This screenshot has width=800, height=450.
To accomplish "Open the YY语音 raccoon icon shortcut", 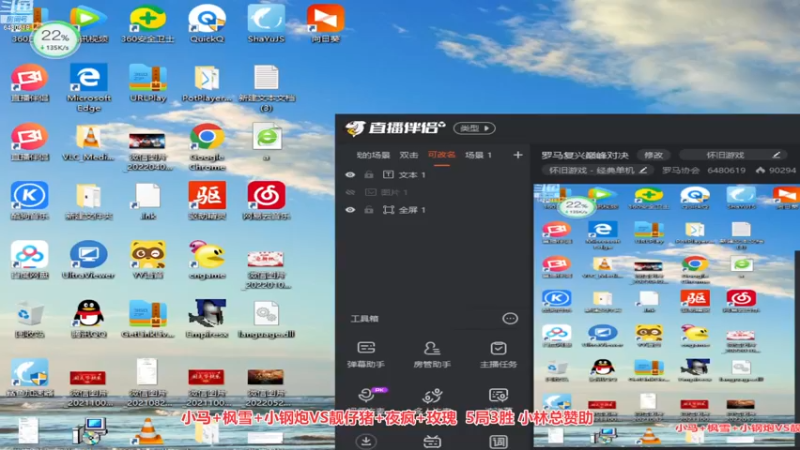I will coord(147,260).
